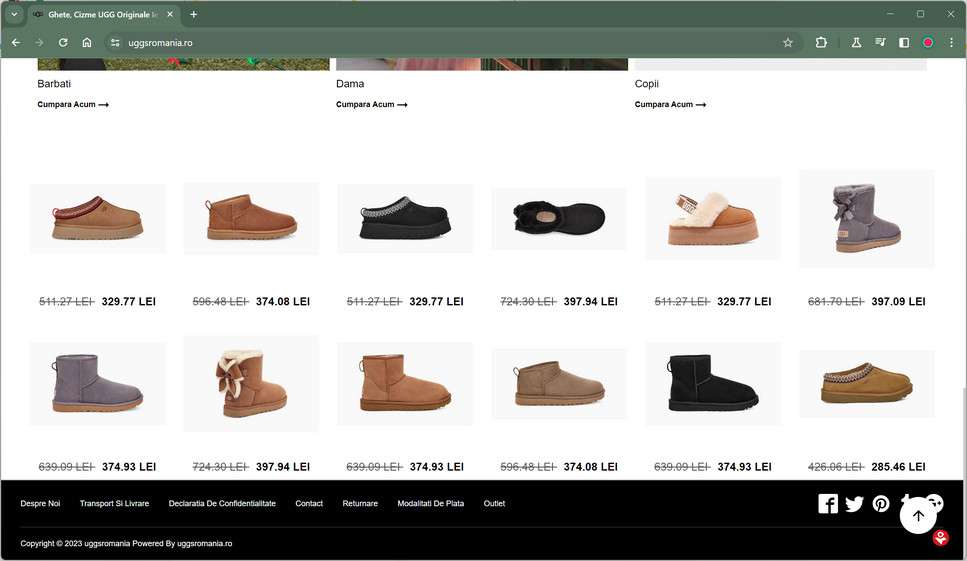Screen dimensions: 967x561
Task: Open grey mini boot in bottom row
Action: [97, 383]
